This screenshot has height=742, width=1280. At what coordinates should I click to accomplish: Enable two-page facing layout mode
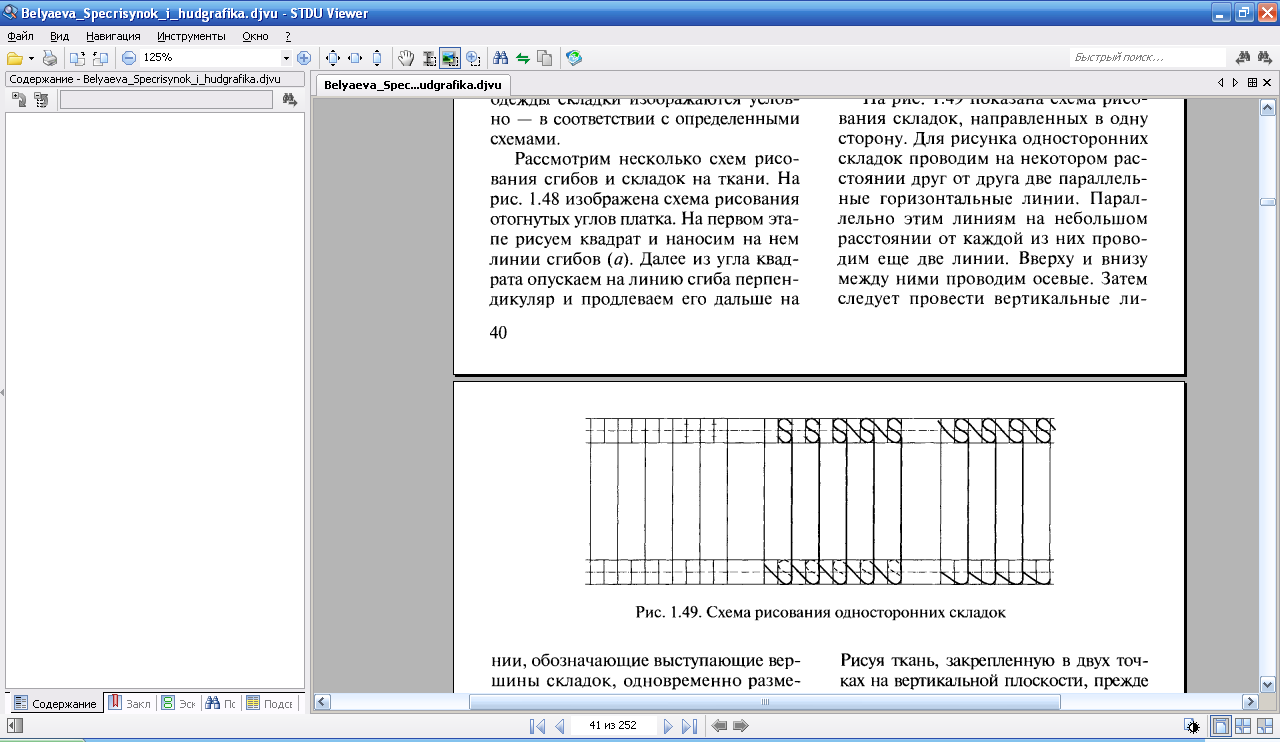[1244, 726]
